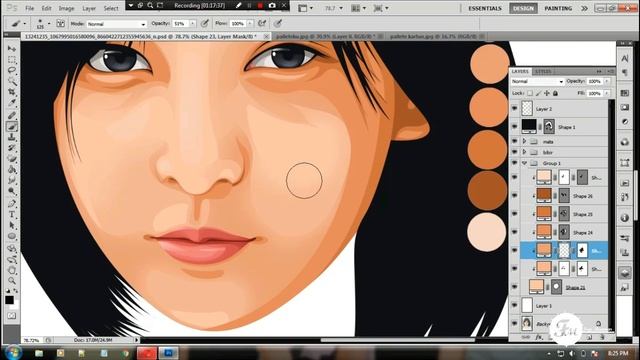Image resolution: width=640 pixels, height=360 pixels.
Task: Select the Move tool
Action: 12,49
